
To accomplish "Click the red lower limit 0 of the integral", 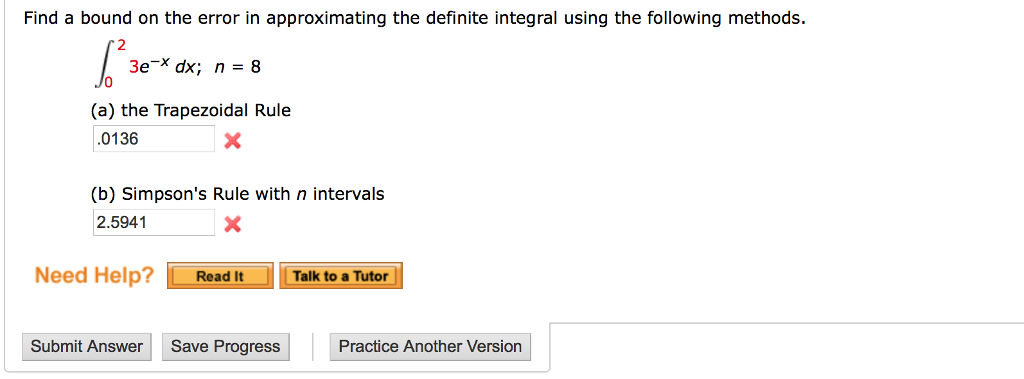I will 108,82.
